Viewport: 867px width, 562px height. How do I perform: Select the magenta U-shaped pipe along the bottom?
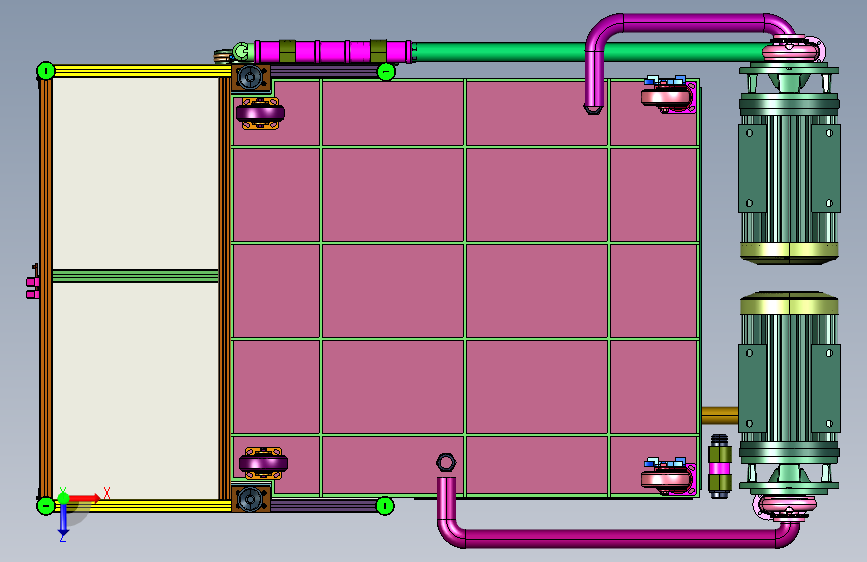[617, 537]
